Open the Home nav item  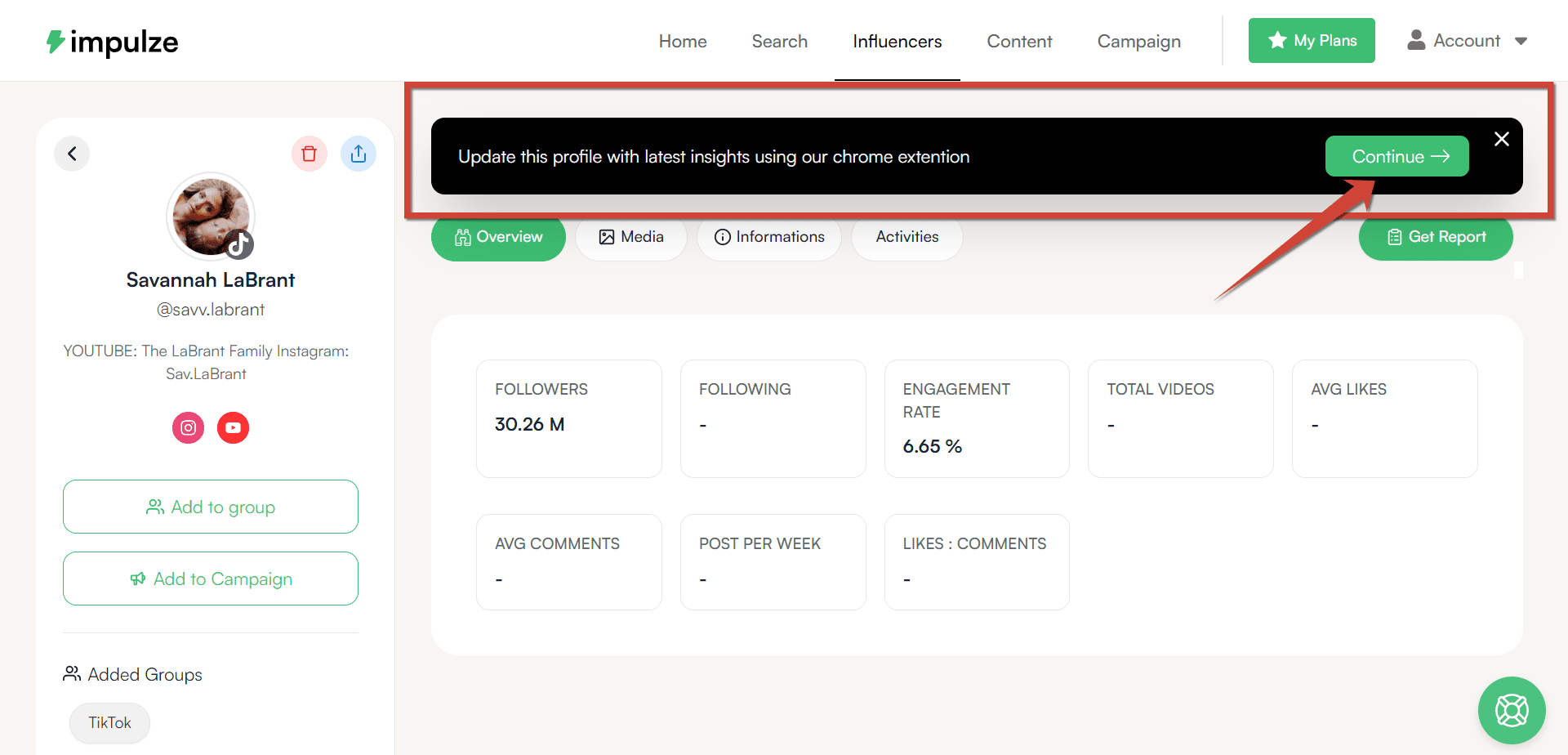[683, 41]
